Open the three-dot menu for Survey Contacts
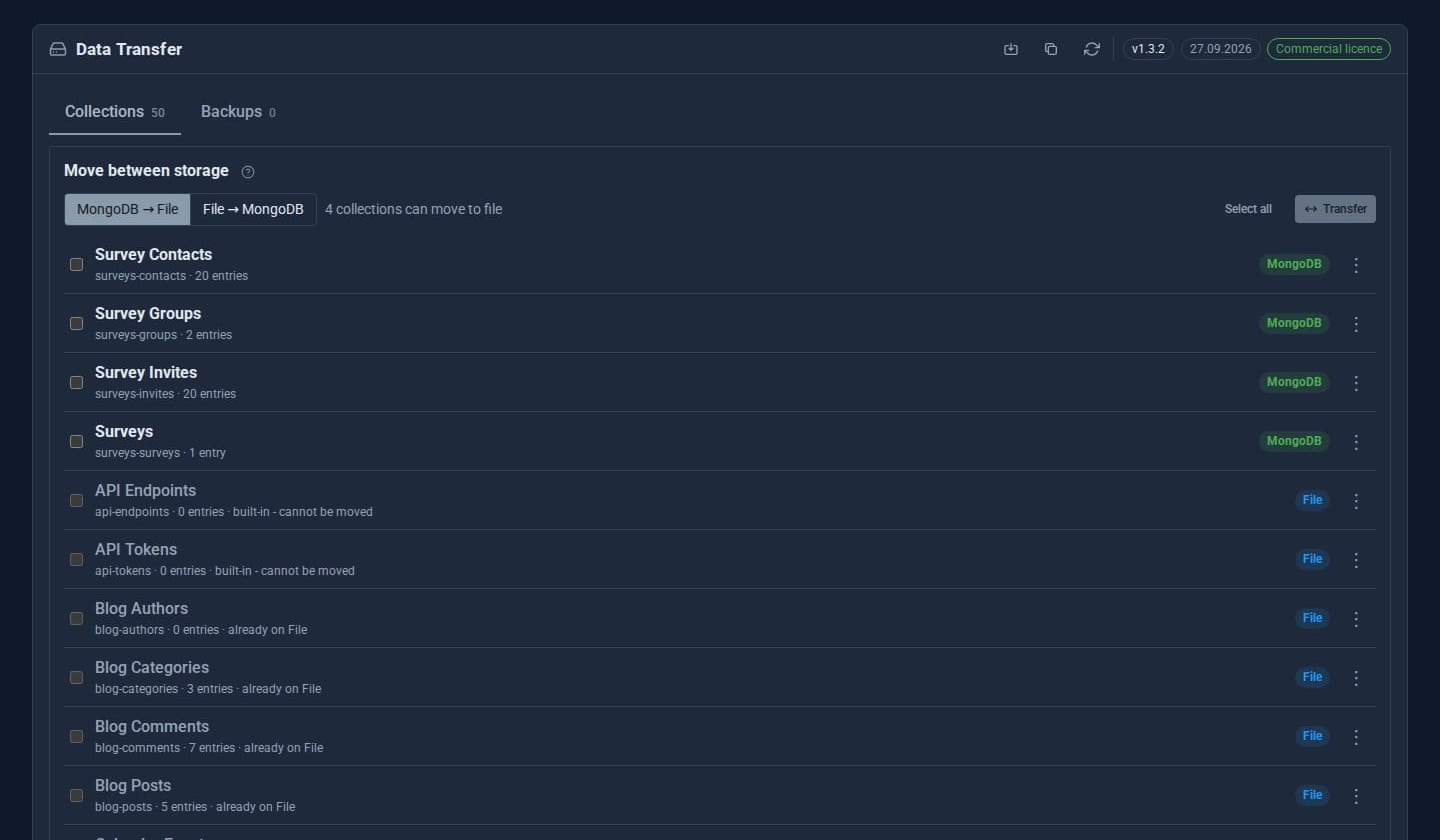 pyautogui.click(x=1356, y=265)
